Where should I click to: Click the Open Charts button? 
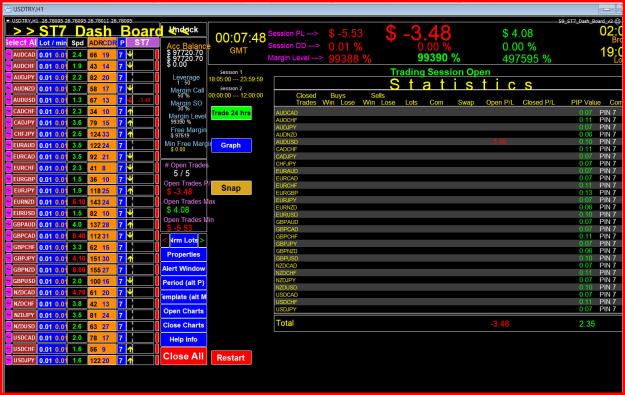(x=184, y=311)
